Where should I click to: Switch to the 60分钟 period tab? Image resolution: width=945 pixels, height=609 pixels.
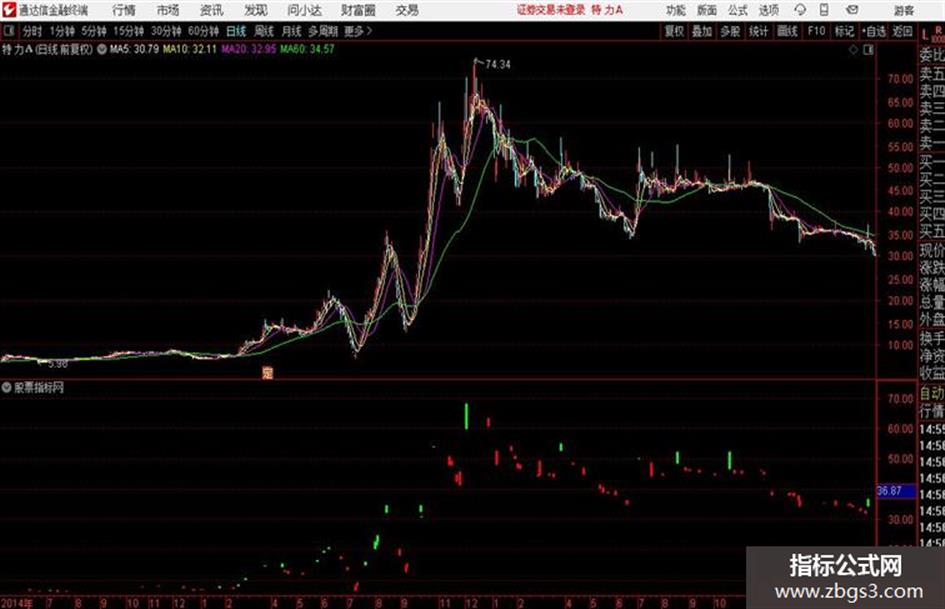pos(203,31)
